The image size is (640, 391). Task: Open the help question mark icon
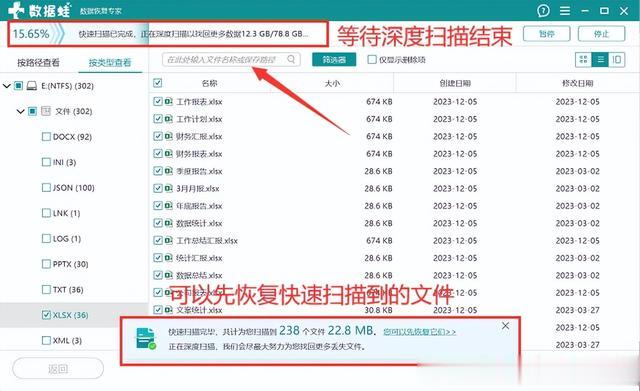point(543,11)
